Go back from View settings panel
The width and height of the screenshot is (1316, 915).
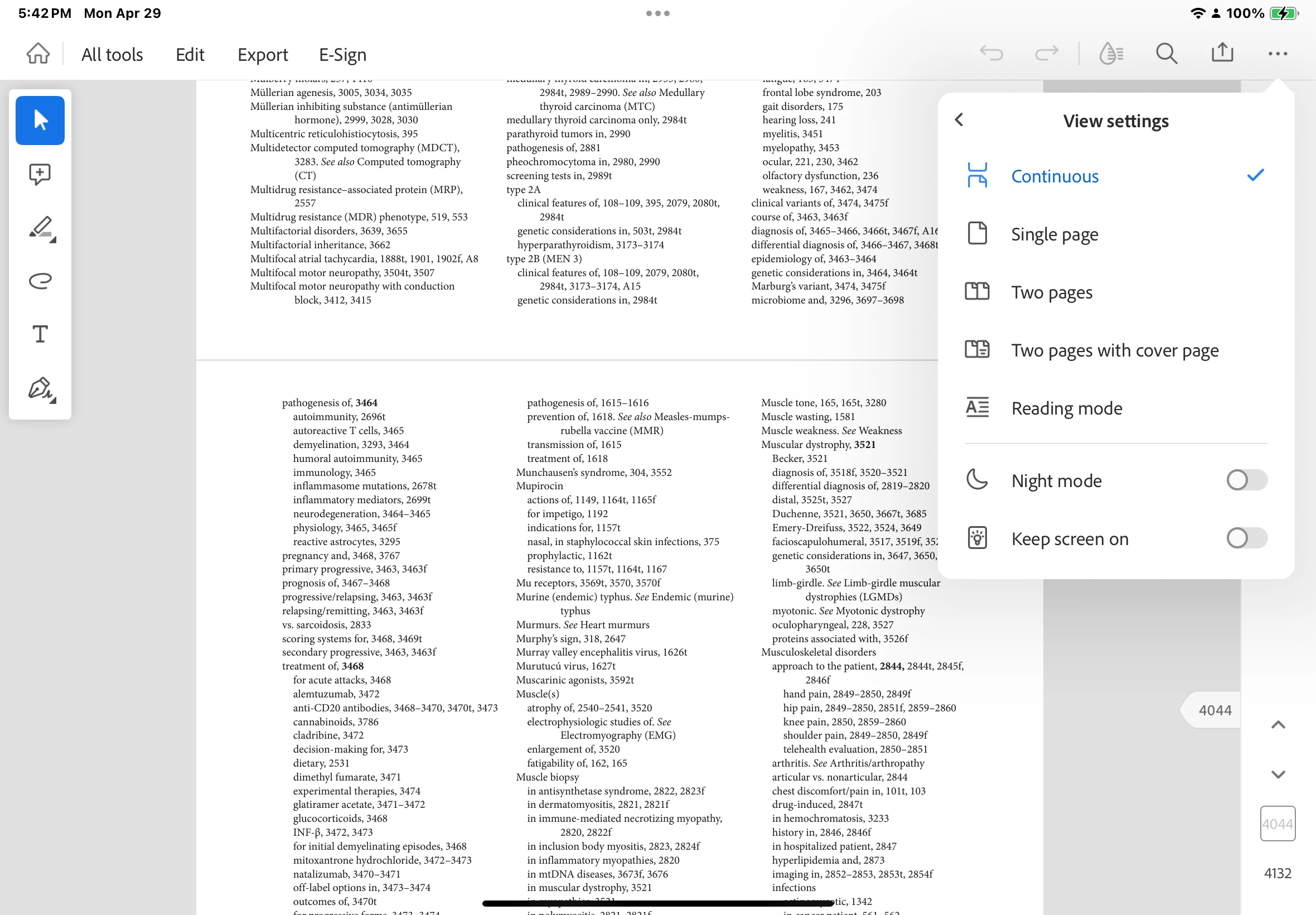959,120
